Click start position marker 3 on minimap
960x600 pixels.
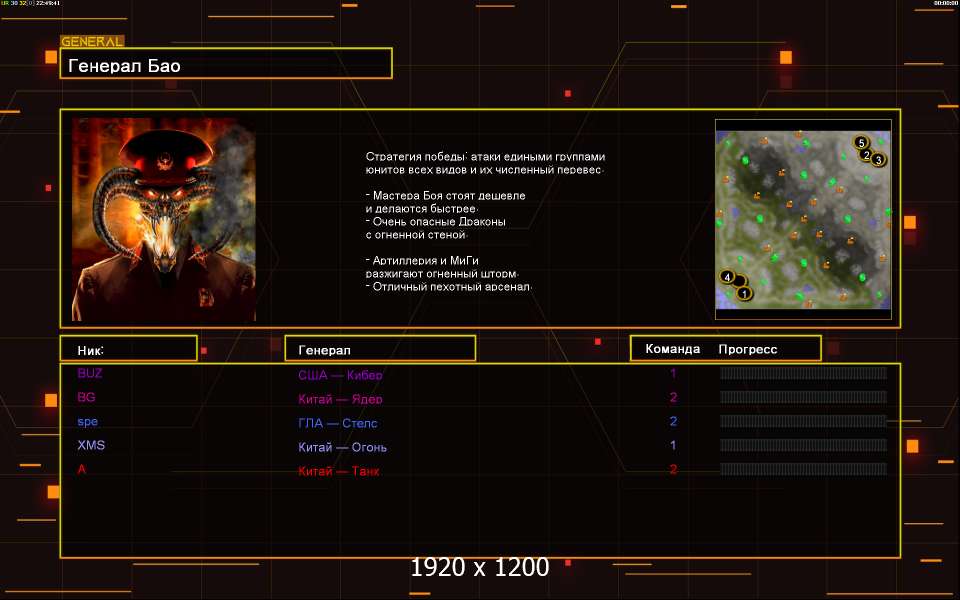click(879, 160)
